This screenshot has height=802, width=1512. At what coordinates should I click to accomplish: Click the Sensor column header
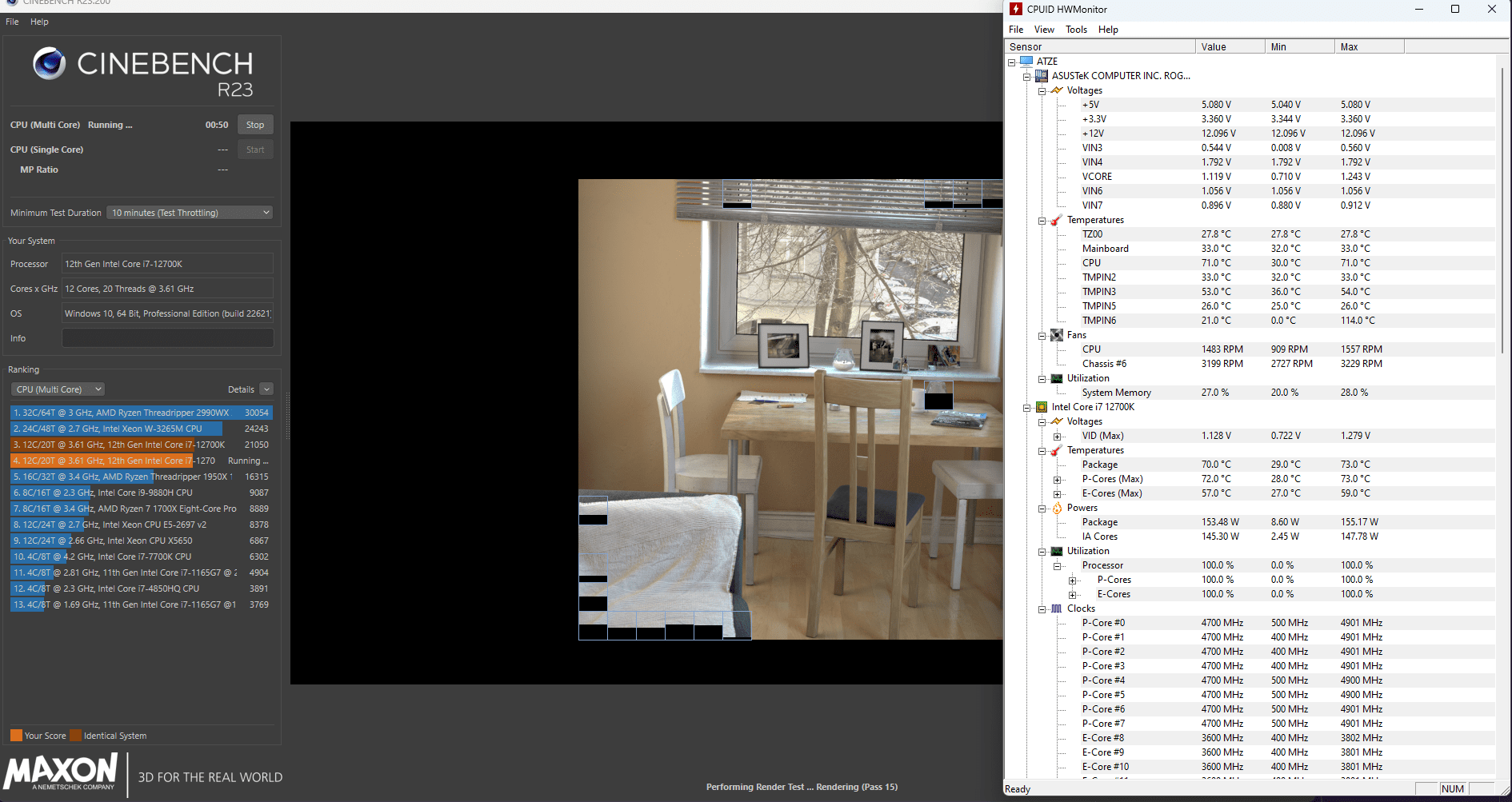[1101, 46]
